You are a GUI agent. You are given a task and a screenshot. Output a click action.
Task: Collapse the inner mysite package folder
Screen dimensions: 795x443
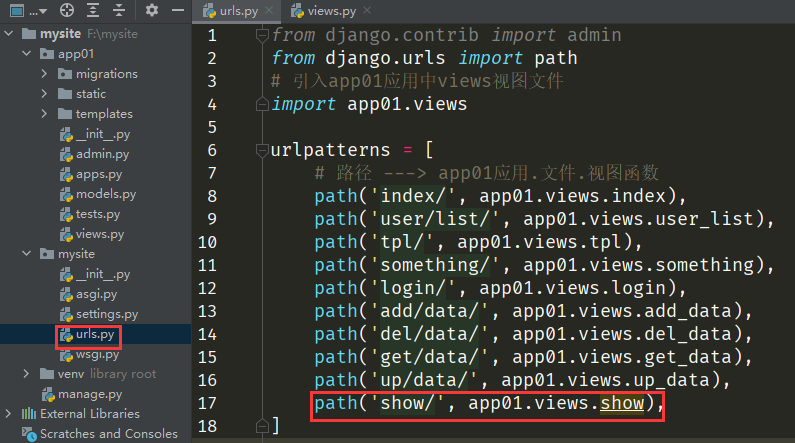point(27,253)
